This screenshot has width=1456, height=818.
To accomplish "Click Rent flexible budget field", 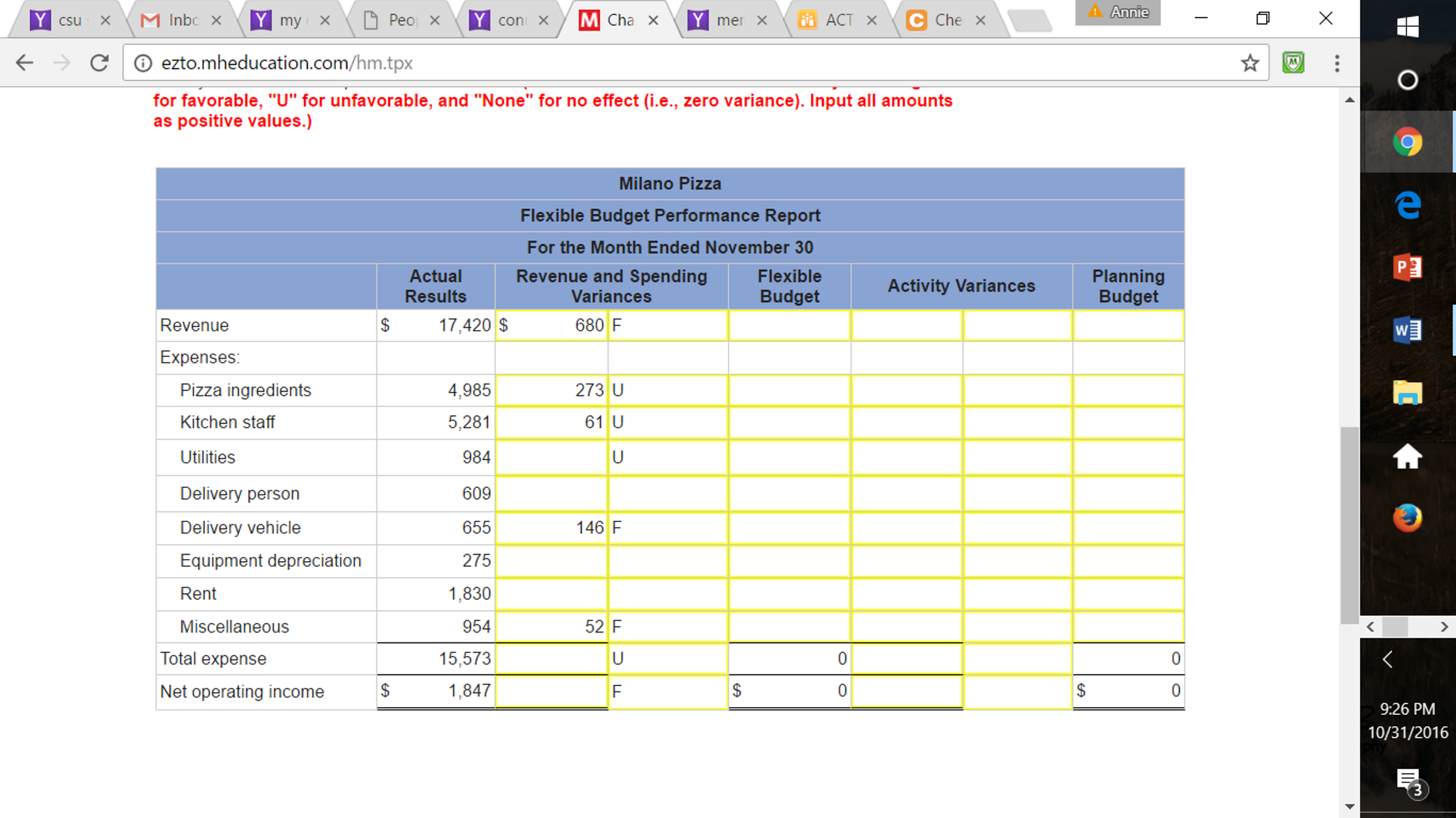I will 789,593.
